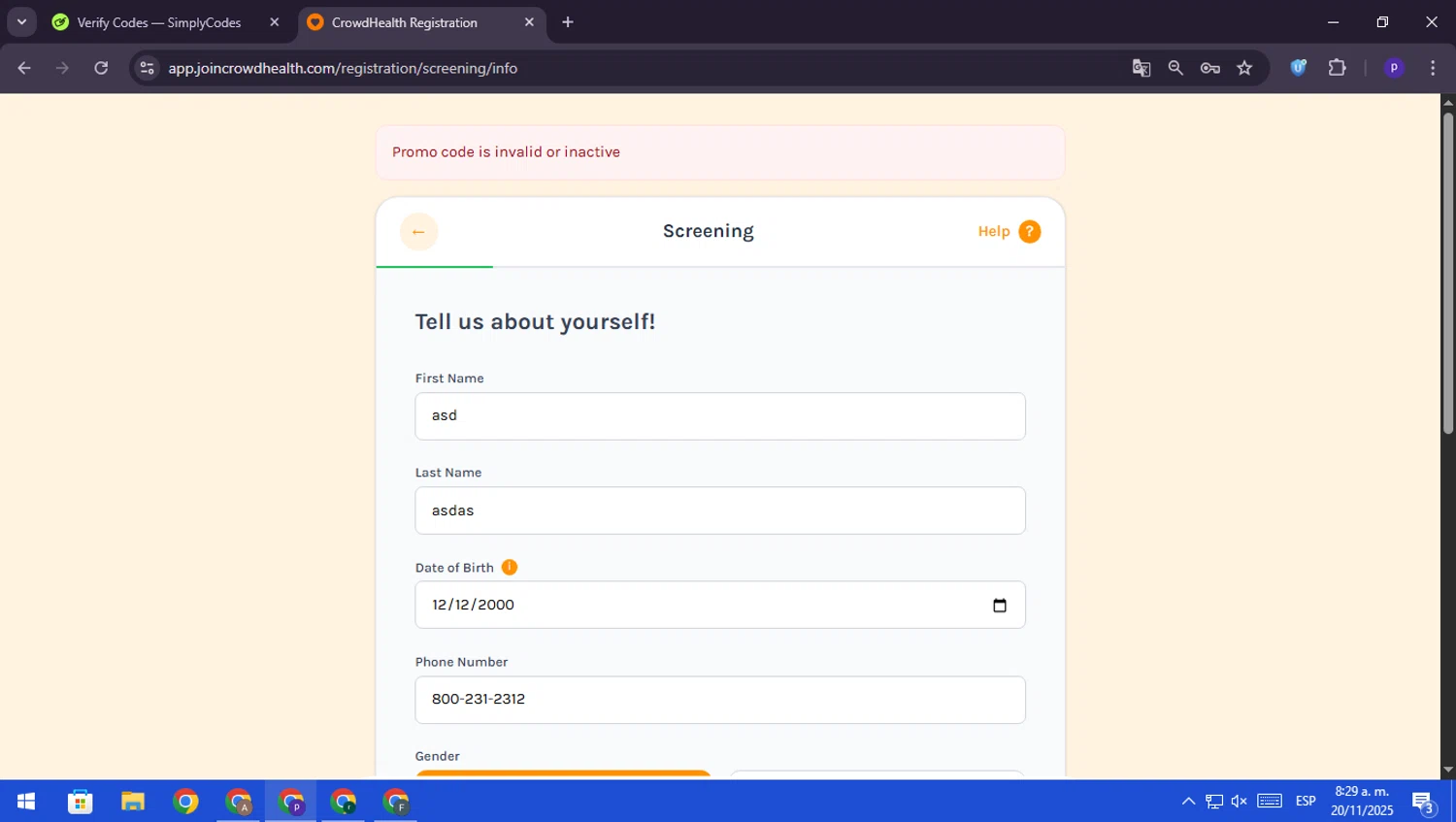Click the address bar URL
The width and height of the screenshot is (1456, 822).
(343, 68)
